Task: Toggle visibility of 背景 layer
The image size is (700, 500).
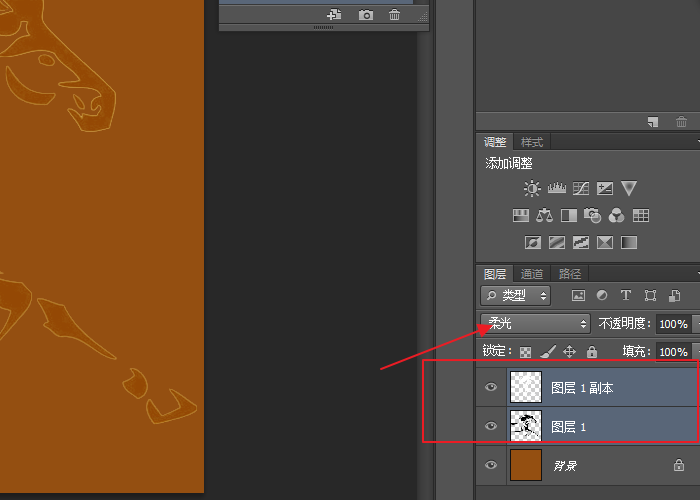Action: (x=491, y=465)
